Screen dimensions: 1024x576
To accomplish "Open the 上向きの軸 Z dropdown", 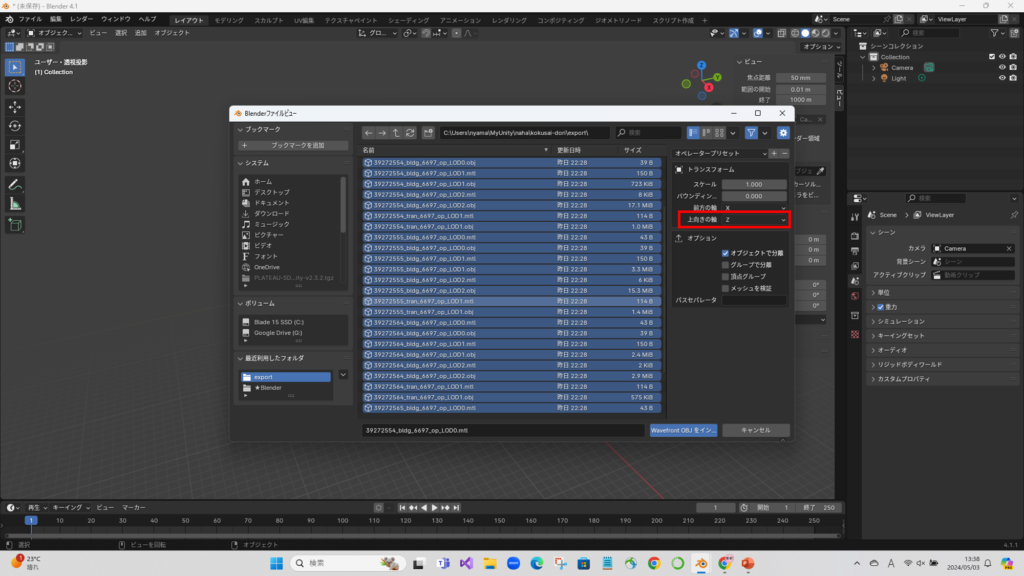I will click(755, 219).
